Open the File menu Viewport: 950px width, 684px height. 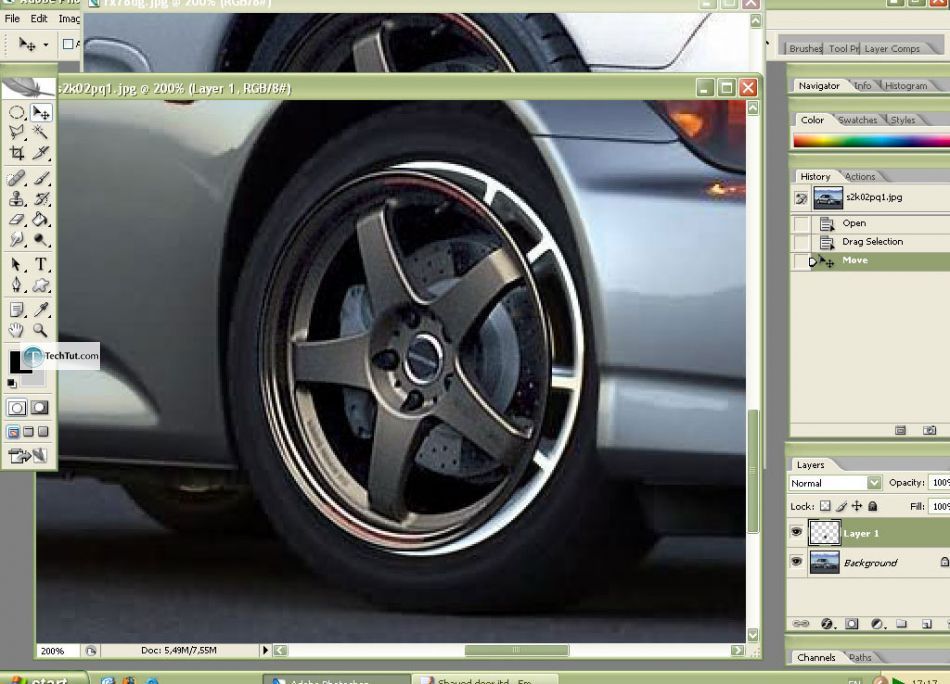click(12, 19)
